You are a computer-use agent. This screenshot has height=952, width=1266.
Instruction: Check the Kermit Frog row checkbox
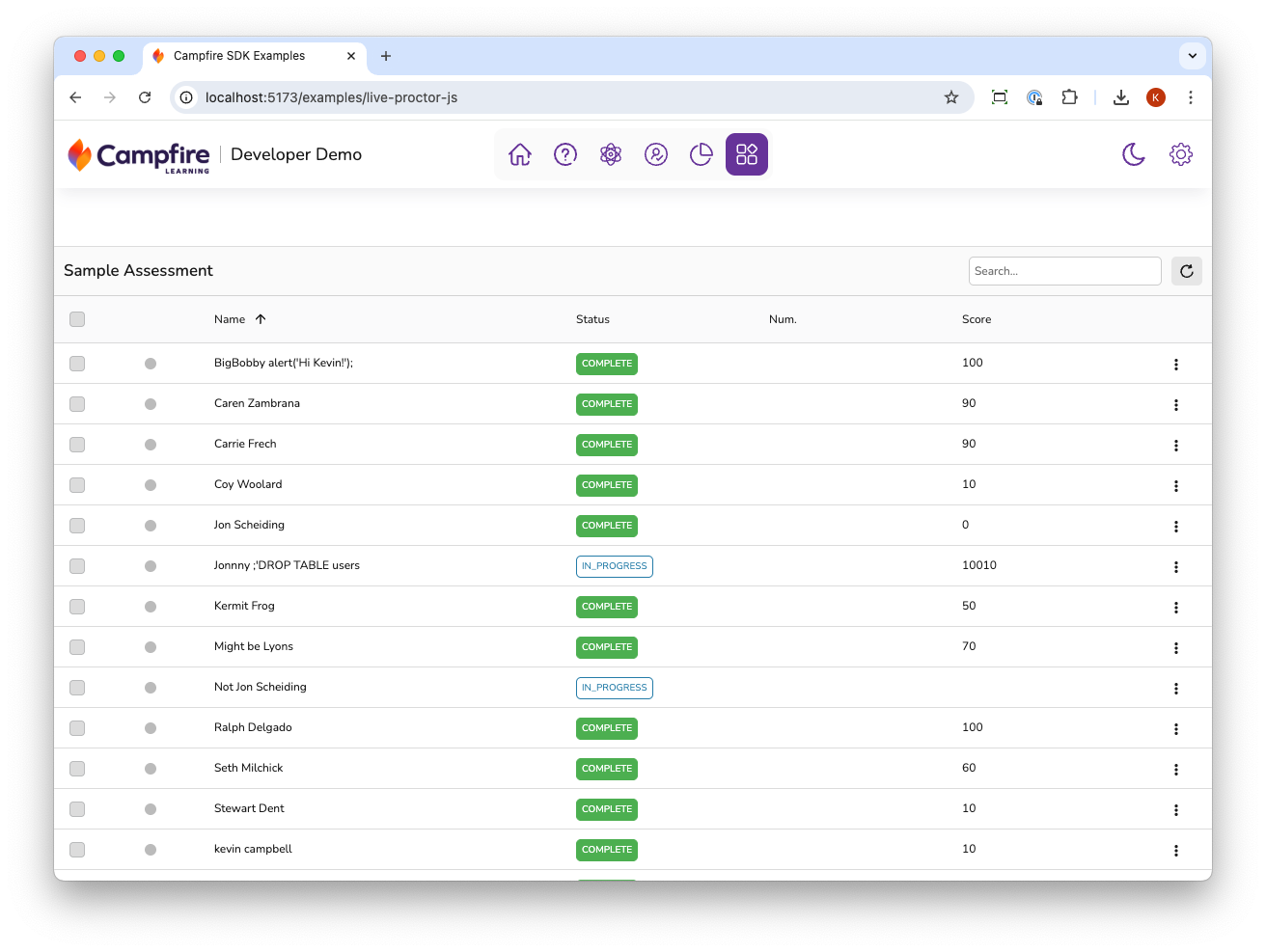(77, 607)
